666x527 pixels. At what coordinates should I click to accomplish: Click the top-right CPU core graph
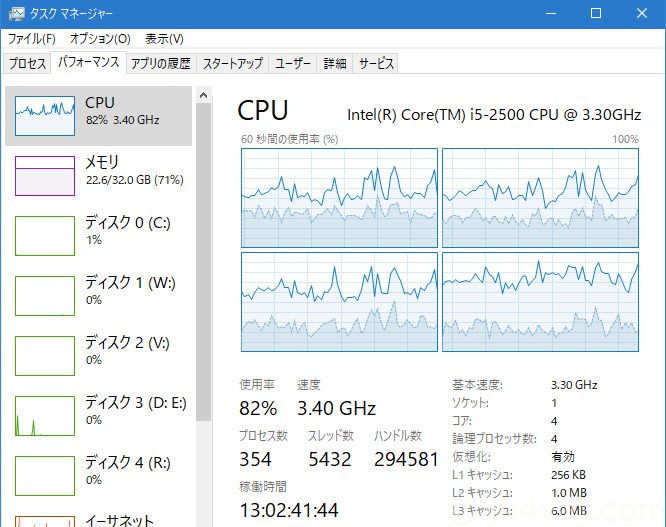(540, 198)
